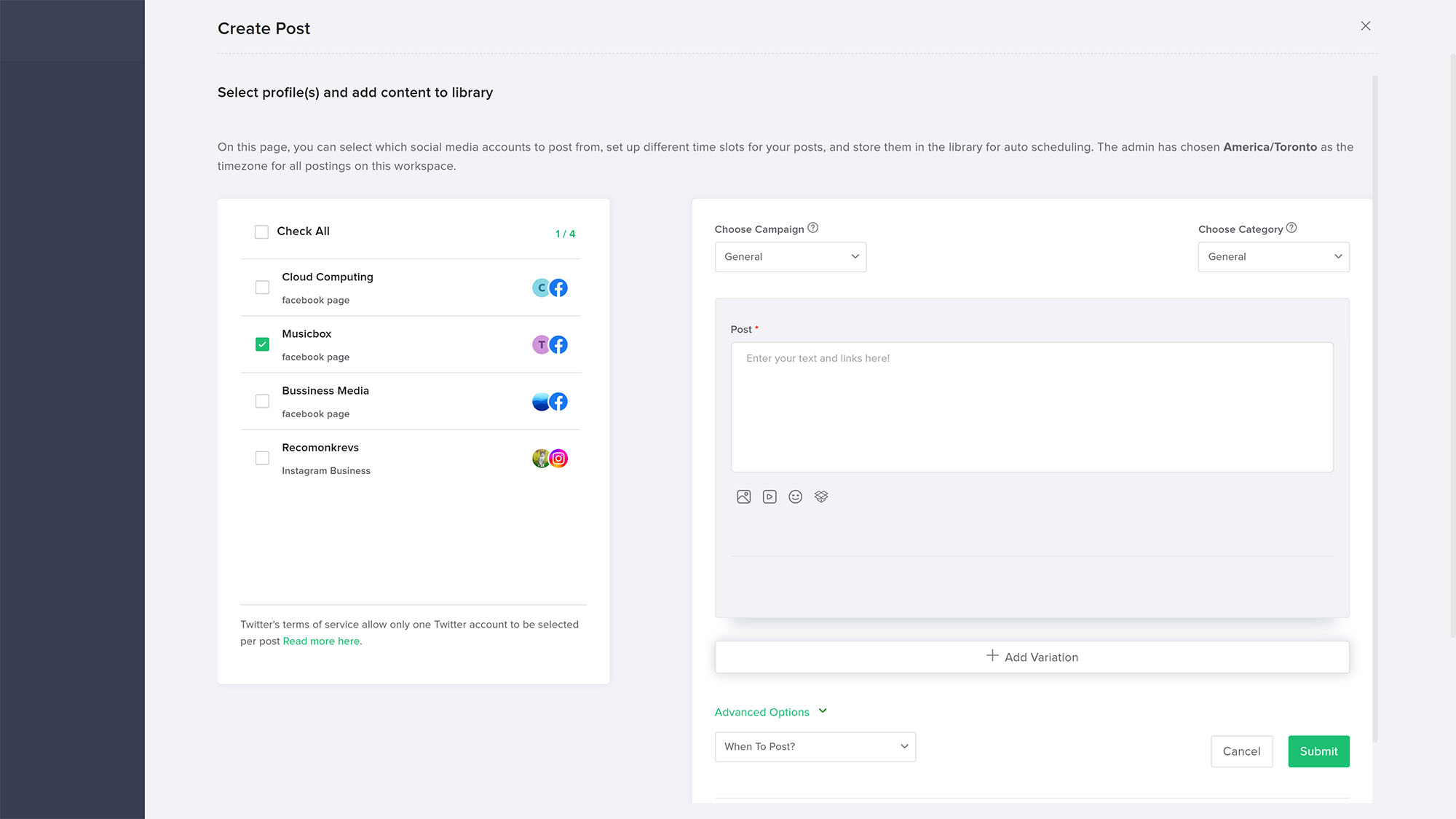Open the emoji picker icon
The image size is (1456, 819).
795,496
